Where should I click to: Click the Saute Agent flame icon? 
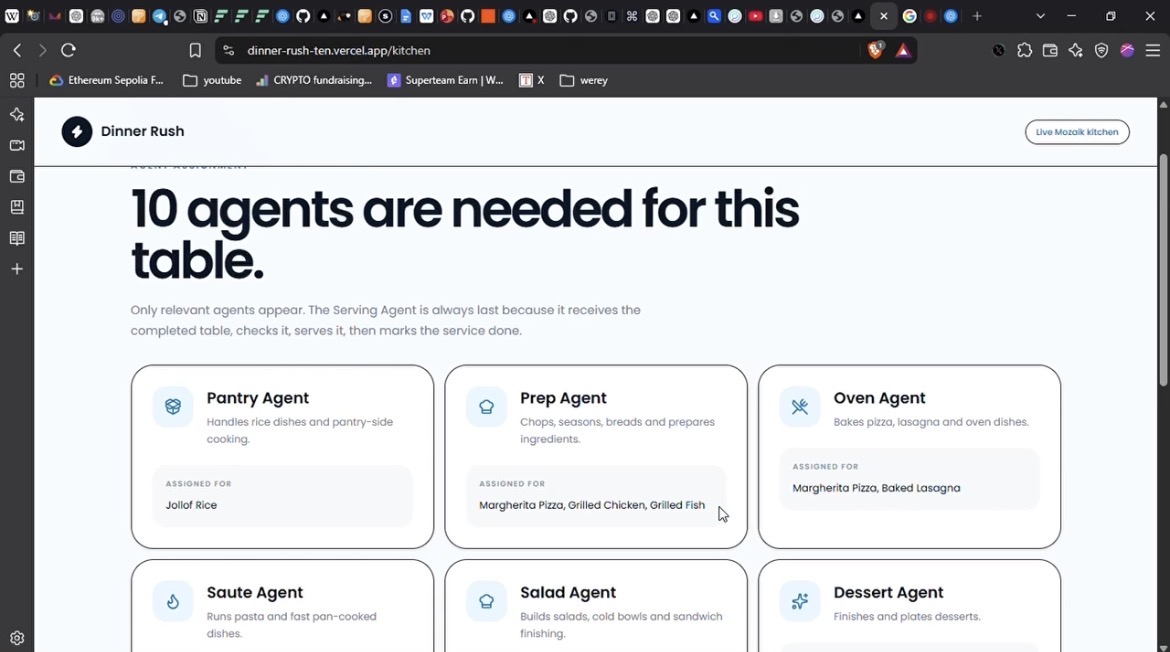pos(173,601)
